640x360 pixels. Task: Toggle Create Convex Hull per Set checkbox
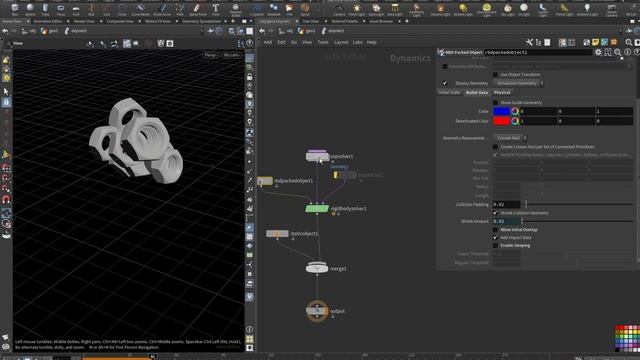(495, 147)
